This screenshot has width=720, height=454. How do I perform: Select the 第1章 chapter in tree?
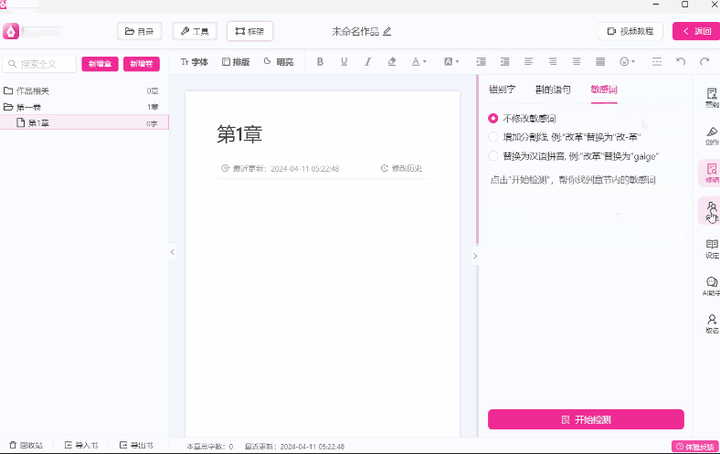click(84, 123)
